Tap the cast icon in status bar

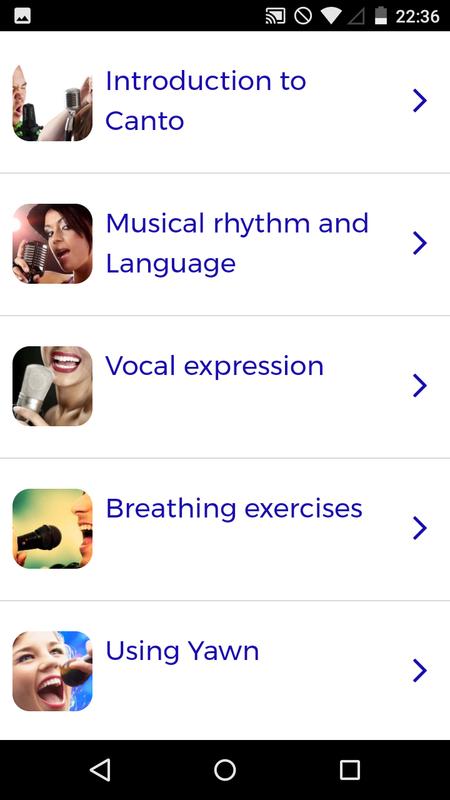(x=276, y=16)
